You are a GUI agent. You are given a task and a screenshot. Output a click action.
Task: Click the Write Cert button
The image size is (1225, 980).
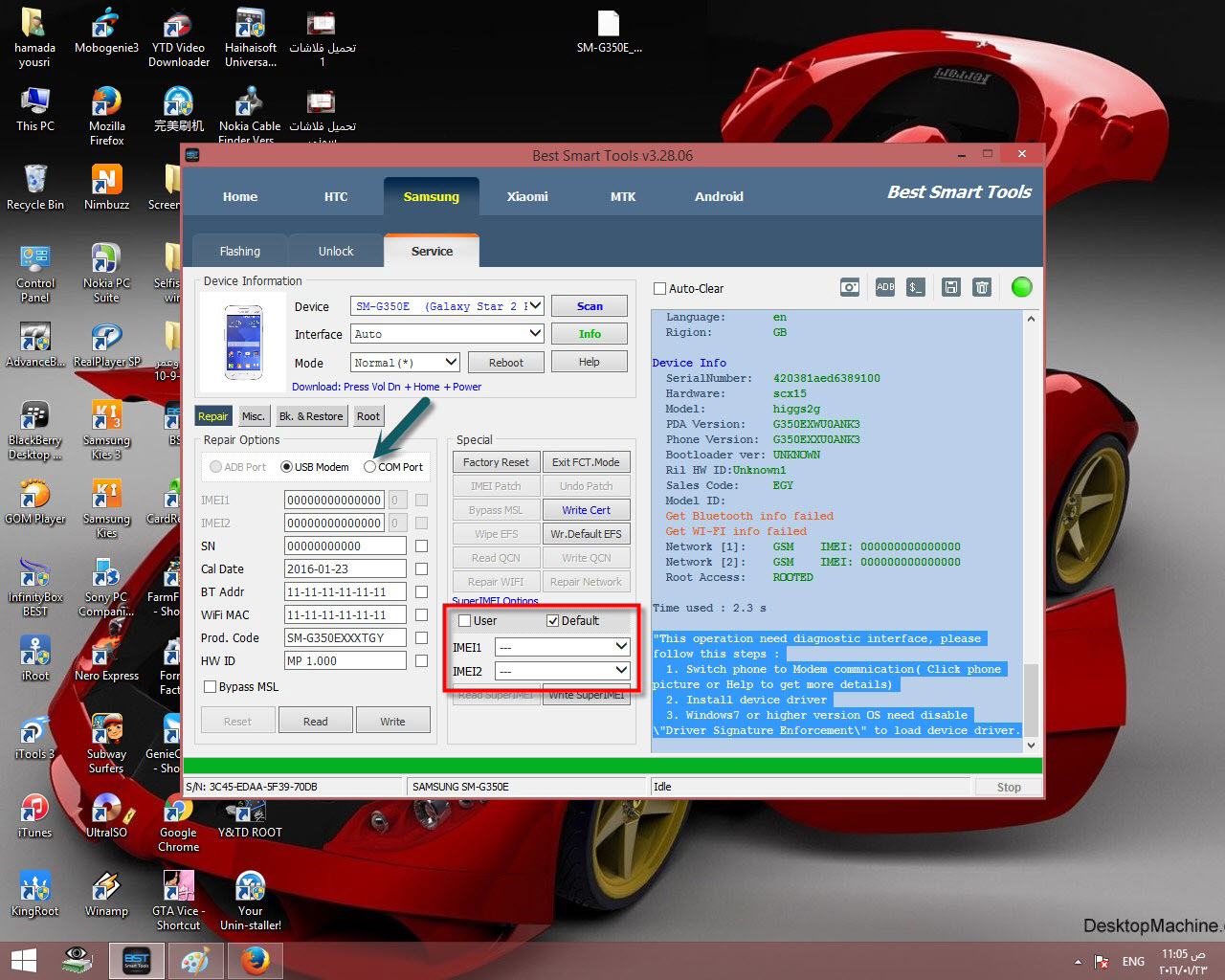click(586, 510)
